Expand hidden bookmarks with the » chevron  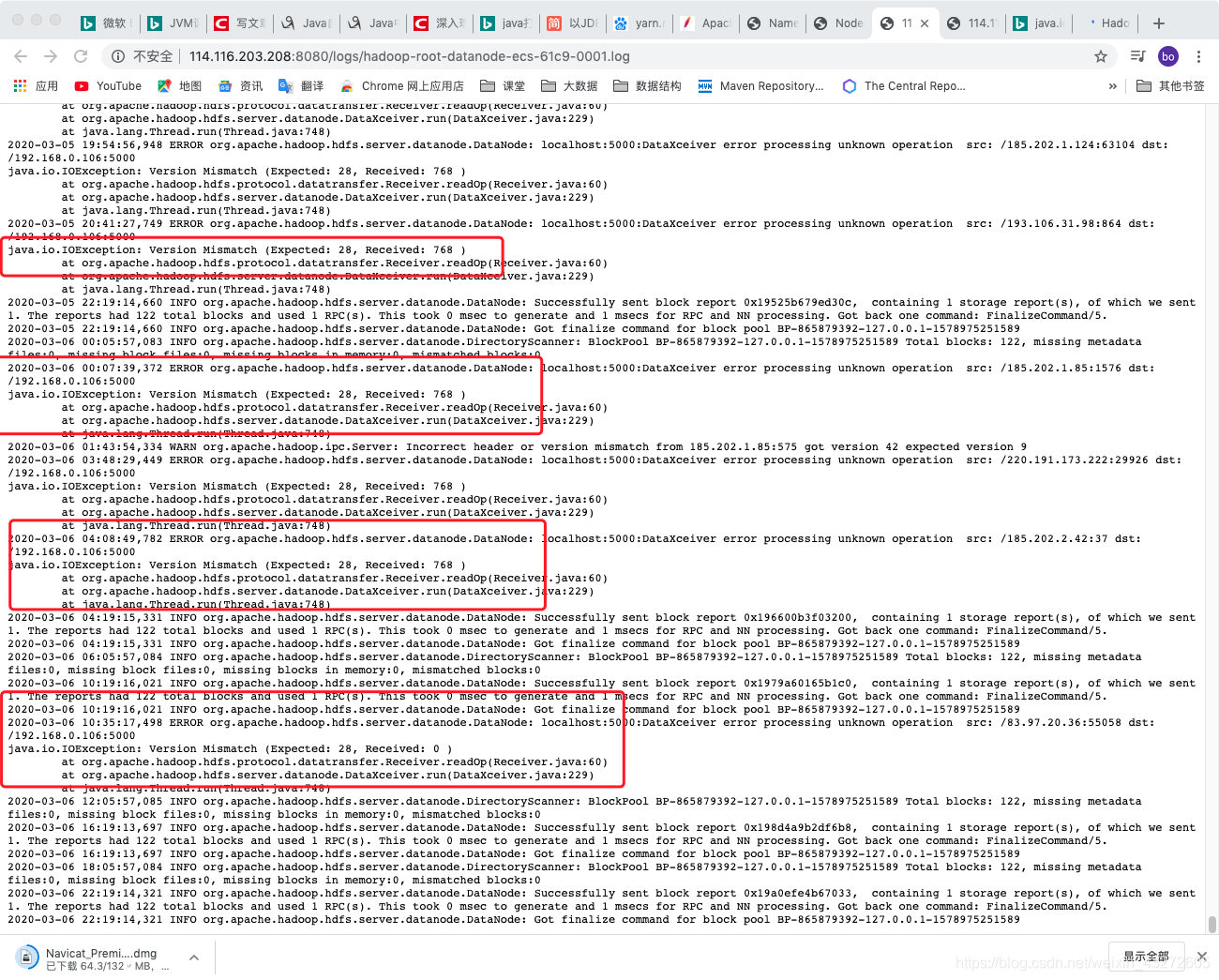1113,85
